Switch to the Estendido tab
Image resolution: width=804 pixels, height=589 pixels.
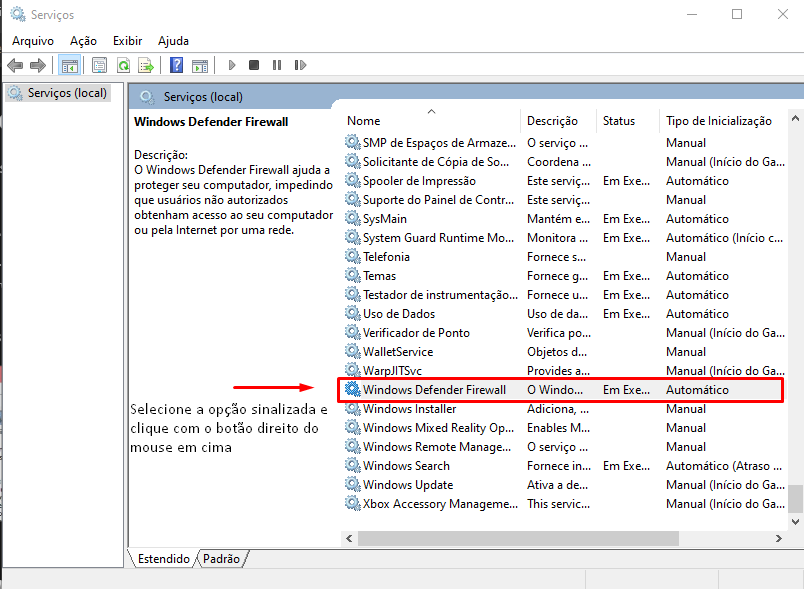(163, 559)
